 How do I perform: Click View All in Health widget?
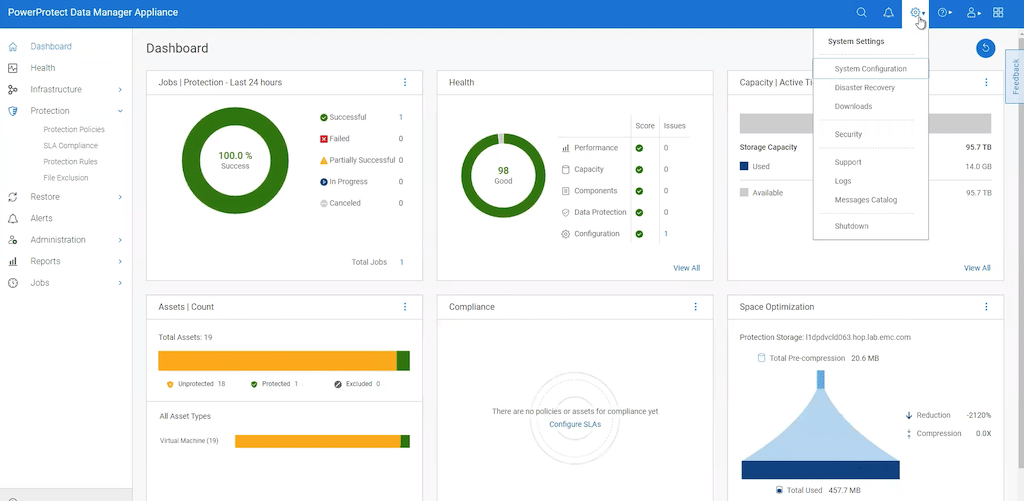pos(686,268)
